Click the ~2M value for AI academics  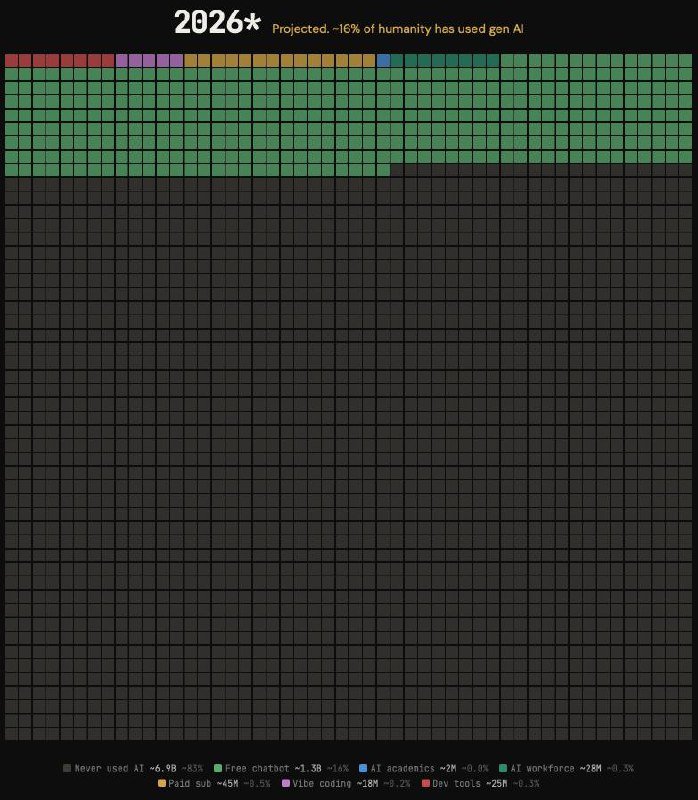tap(448, 768)
